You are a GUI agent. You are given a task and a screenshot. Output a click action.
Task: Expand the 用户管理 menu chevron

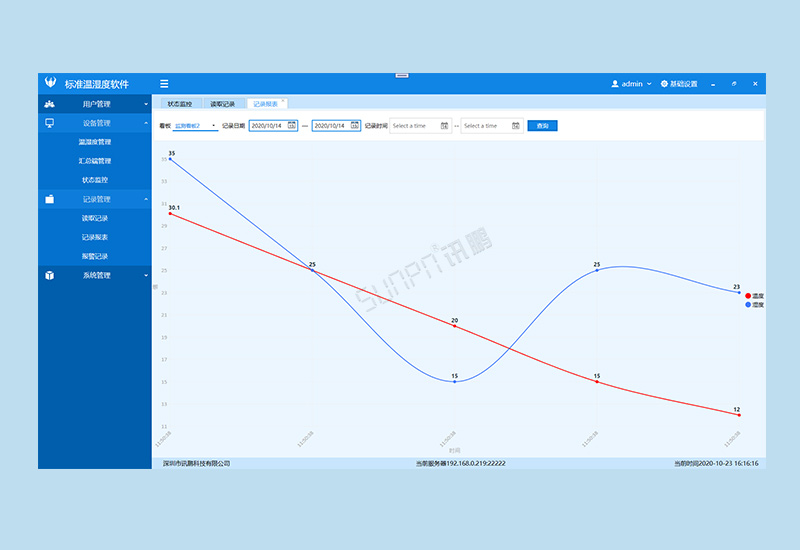click(146, 104)
